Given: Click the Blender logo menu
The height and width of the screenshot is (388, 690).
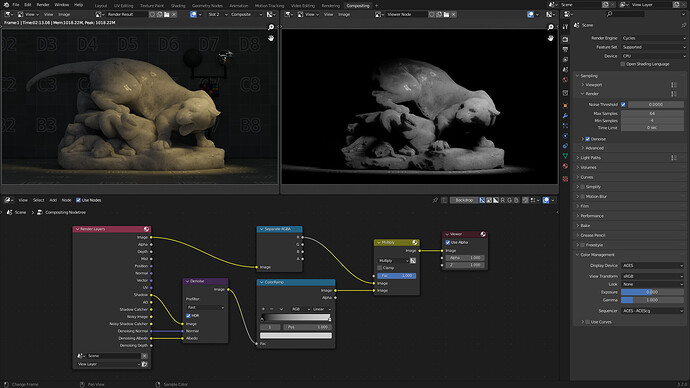Looking at the screenshot, I should click(x=6, y=5).
